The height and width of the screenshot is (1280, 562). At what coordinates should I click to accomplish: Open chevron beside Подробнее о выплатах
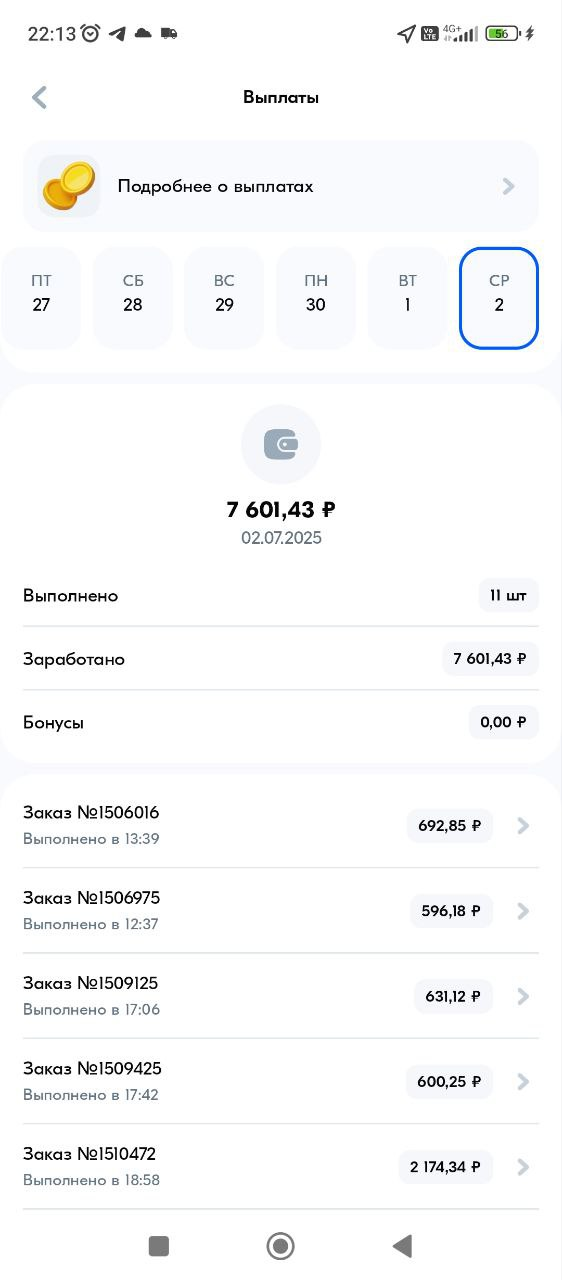pos(509,186)
